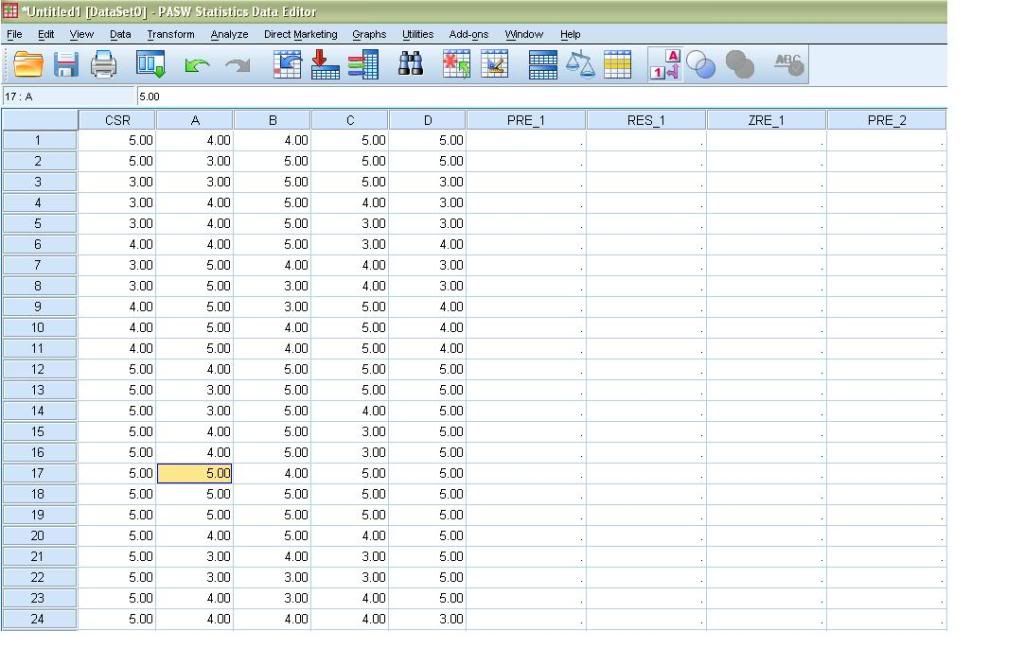Click the empty PRE_1 cell in row 2
Screen dimensions: 1024x666
coord(526,161)
